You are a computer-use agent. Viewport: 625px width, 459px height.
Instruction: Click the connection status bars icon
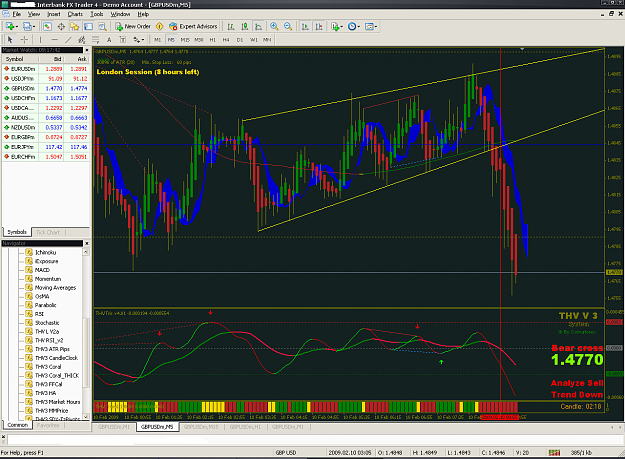(x=554, y=453)
